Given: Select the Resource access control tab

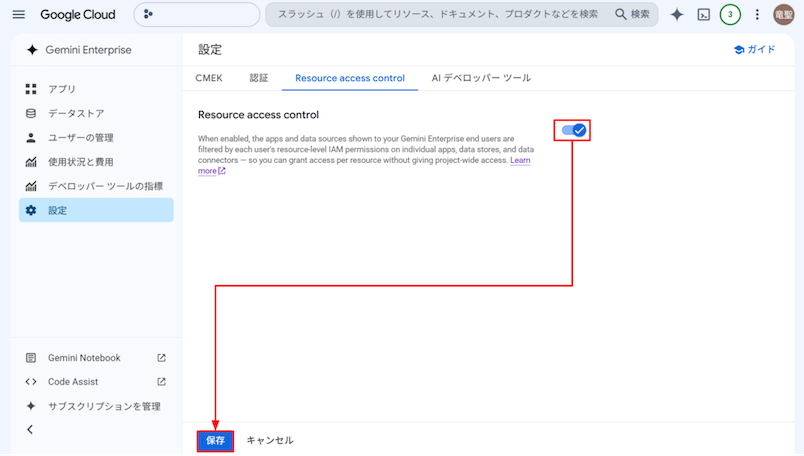Looking at the screenshot, I should point(350,78).
